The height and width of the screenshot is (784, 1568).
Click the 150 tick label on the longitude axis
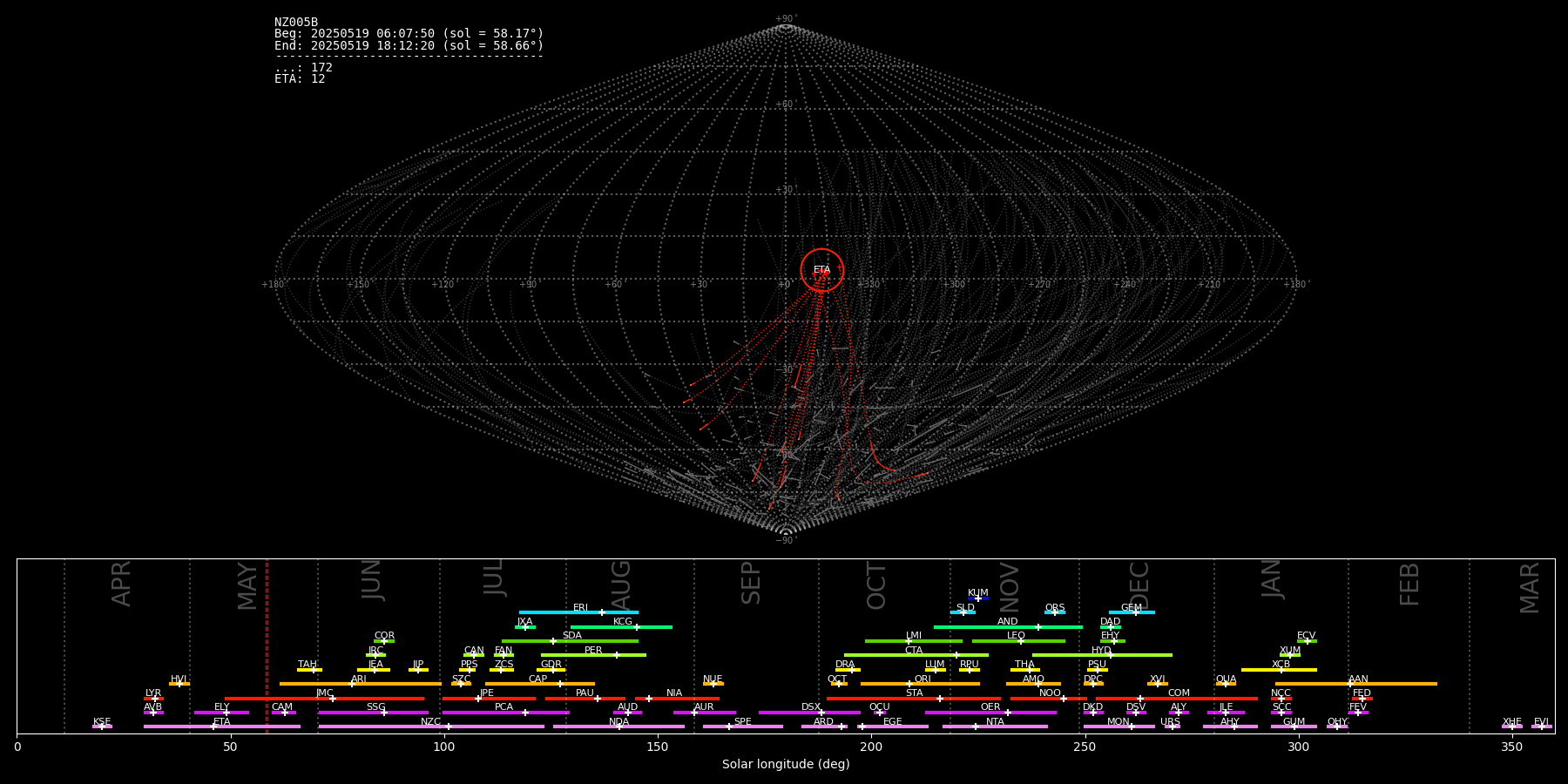(x=658, y=747)
